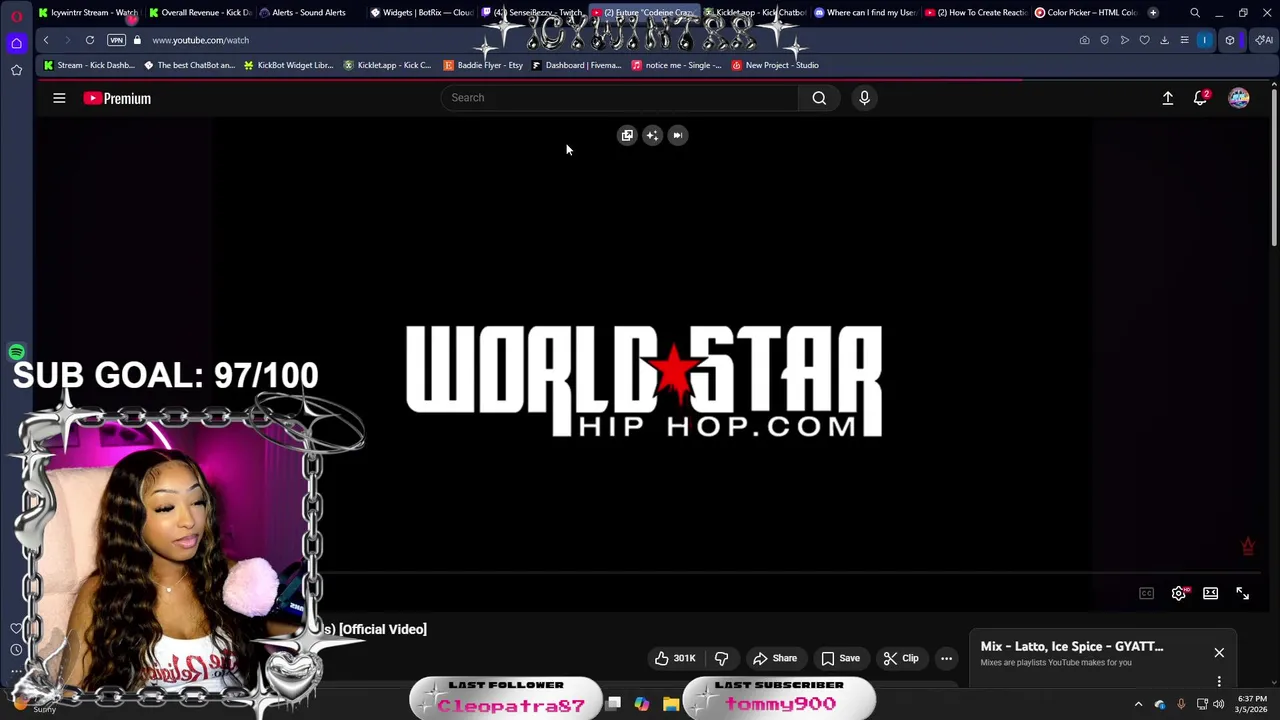The image size is (1280, 720).
Task: Click the YouTube page vertical scrollbar
Action: (1274, 166)
